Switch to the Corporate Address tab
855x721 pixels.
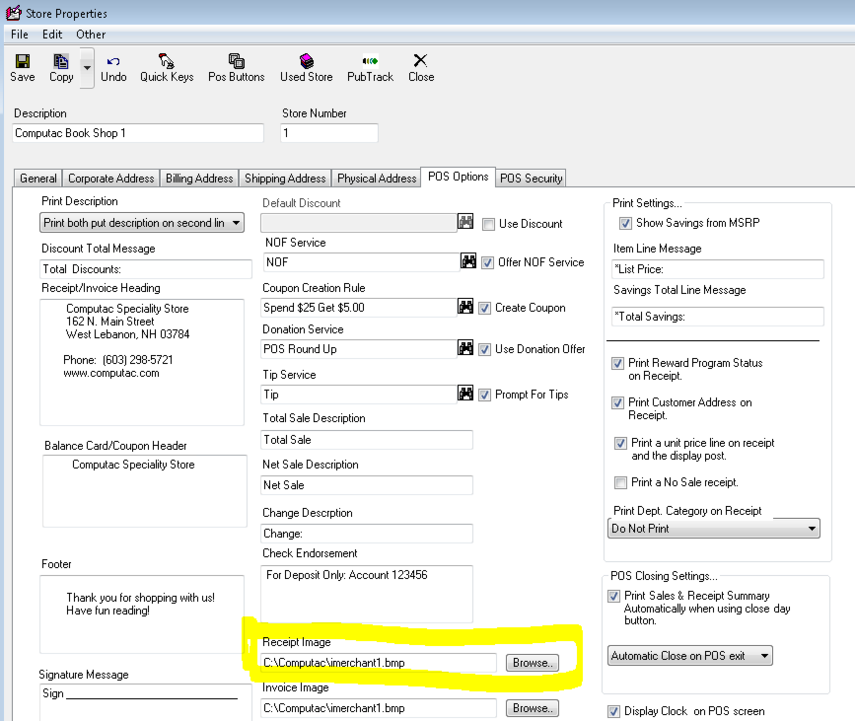(x=111, y=178)
